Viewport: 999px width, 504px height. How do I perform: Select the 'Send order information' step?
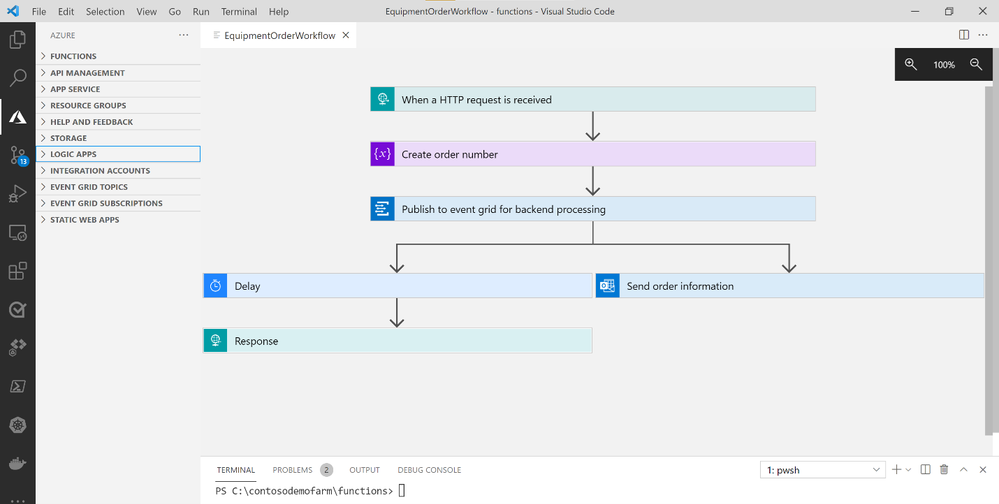[790, 286]
